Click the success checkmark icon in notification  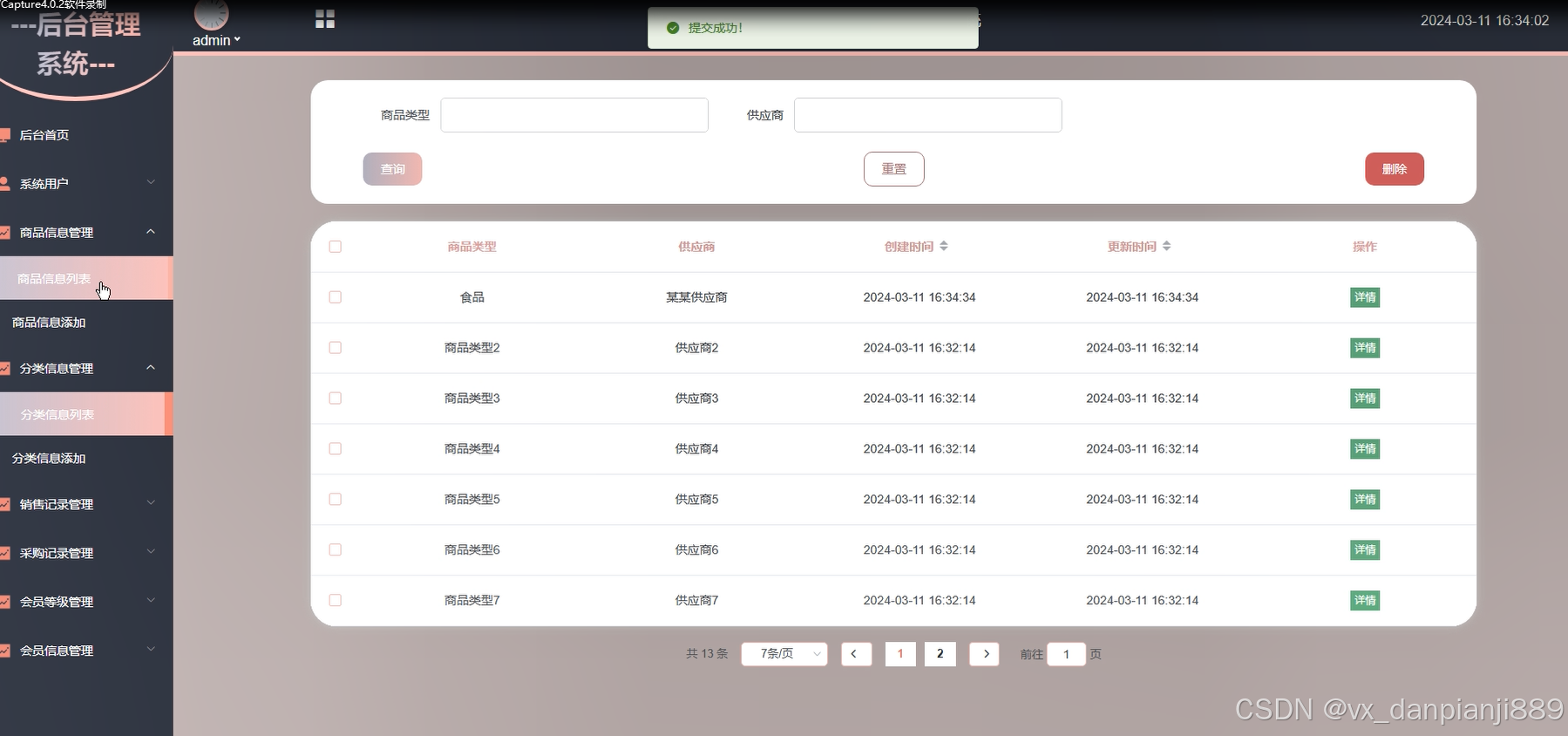click(673, 28)
